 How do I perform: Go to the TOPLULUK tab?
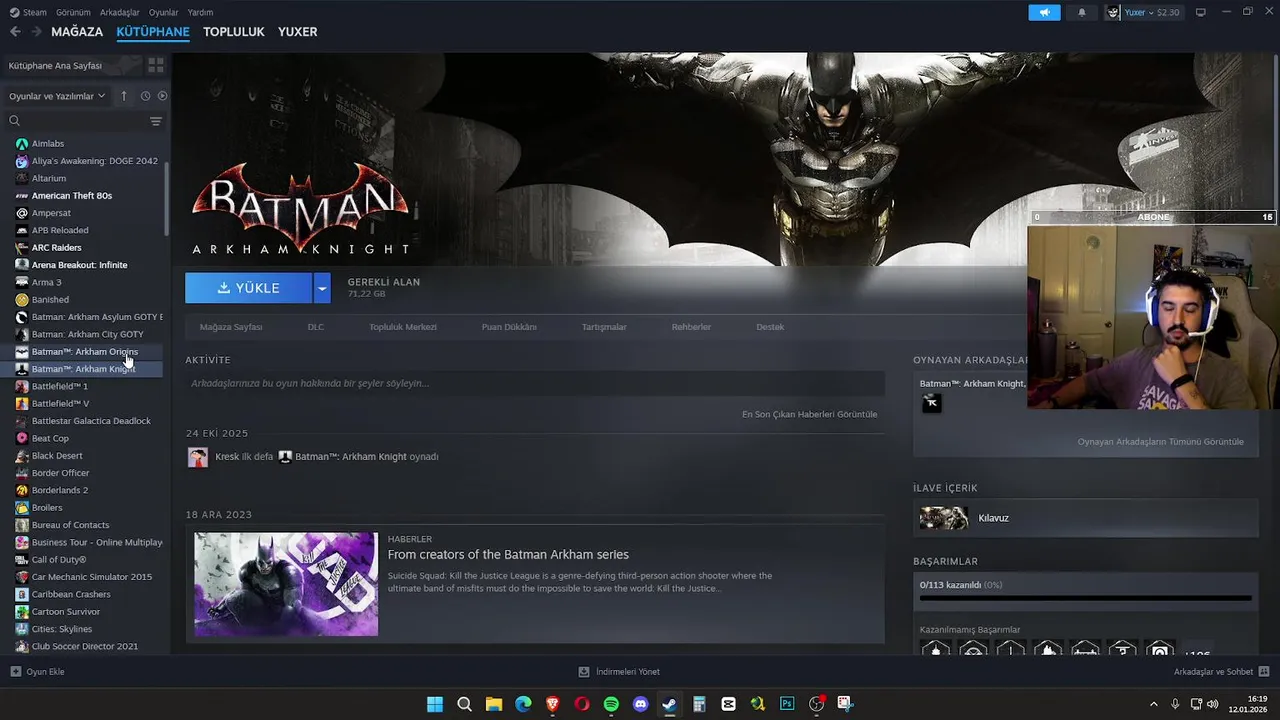(233, 32)
